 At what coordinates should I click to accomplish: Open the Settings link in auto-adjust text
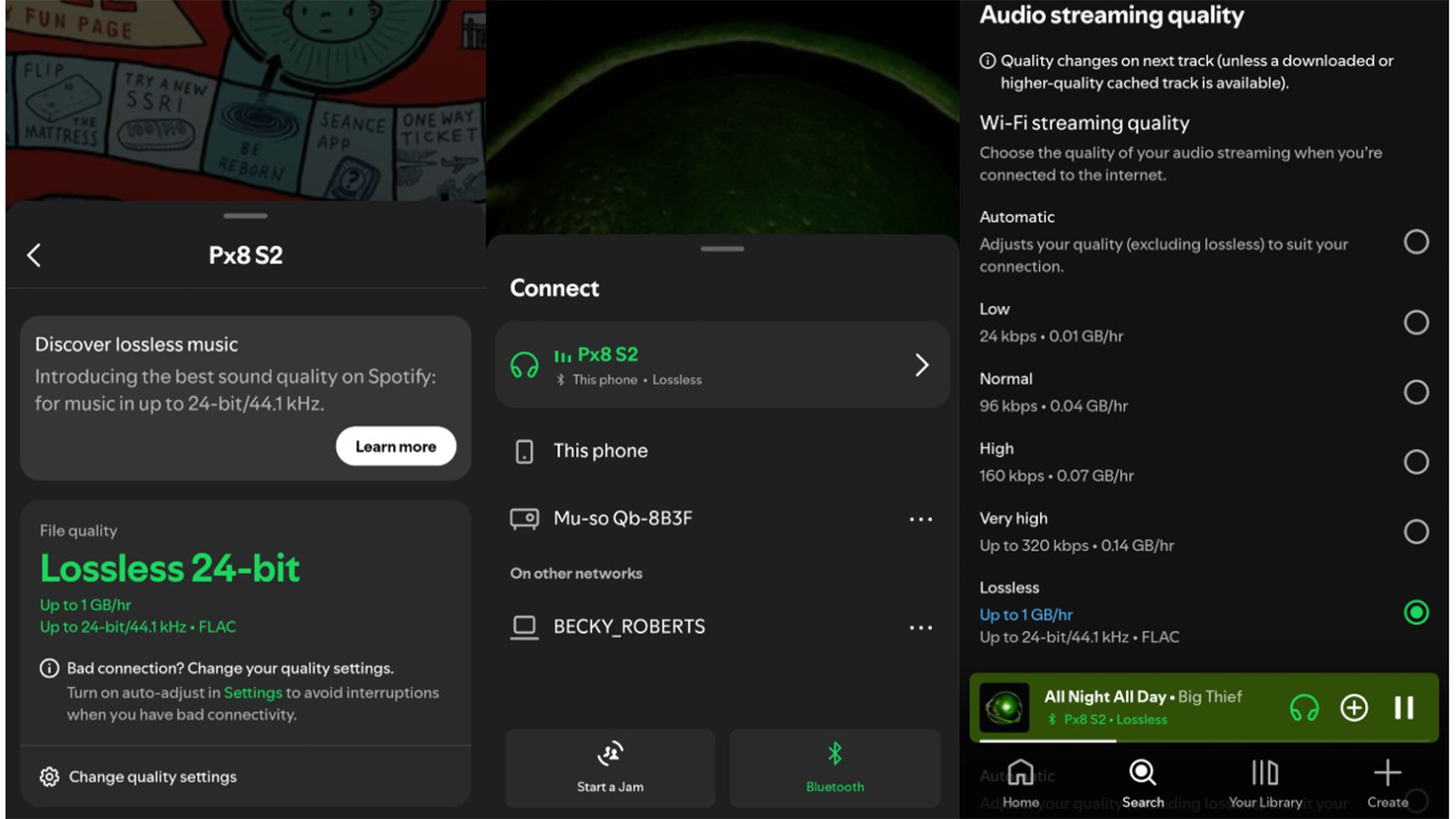253,692
